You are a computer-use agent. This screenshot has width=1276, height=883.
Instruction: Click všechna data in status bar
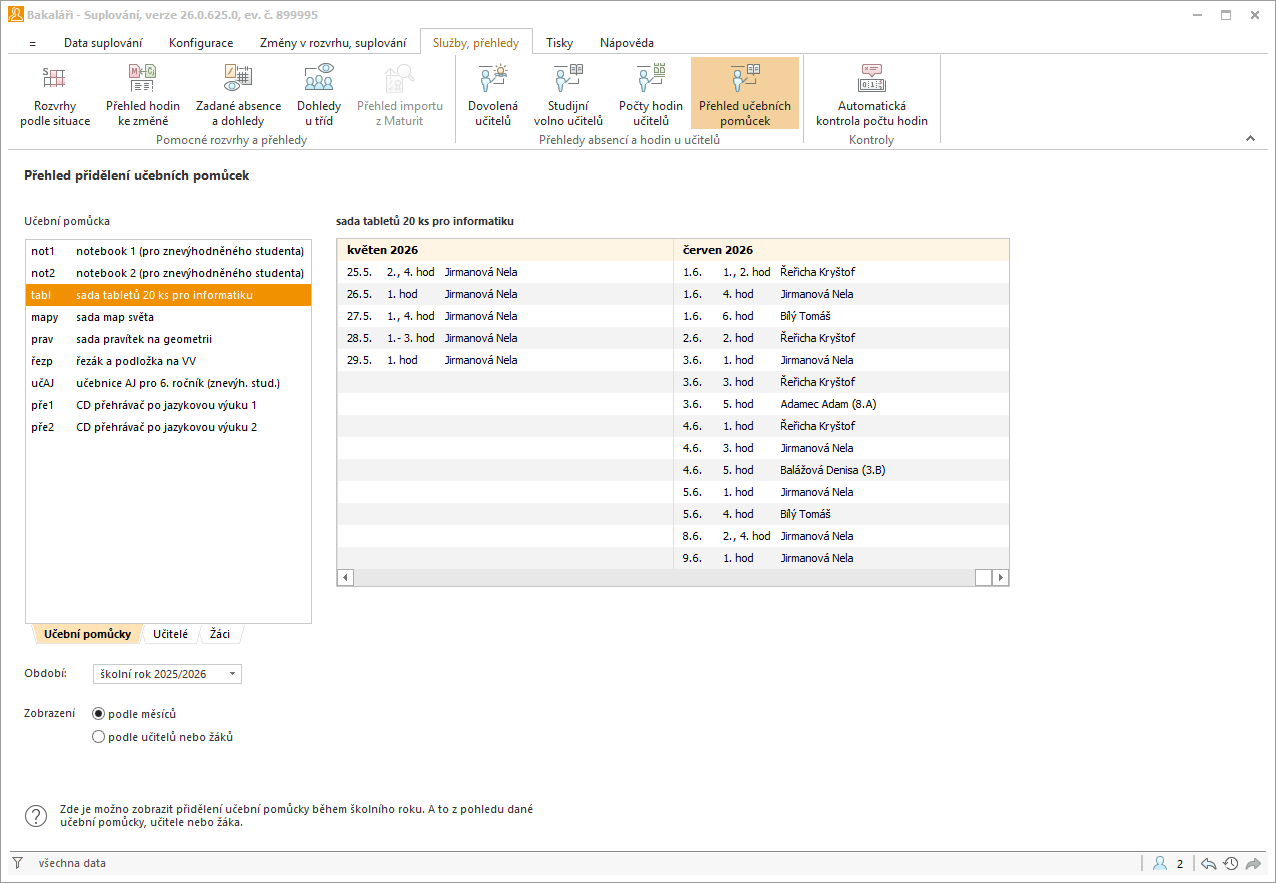coord(72,863)
